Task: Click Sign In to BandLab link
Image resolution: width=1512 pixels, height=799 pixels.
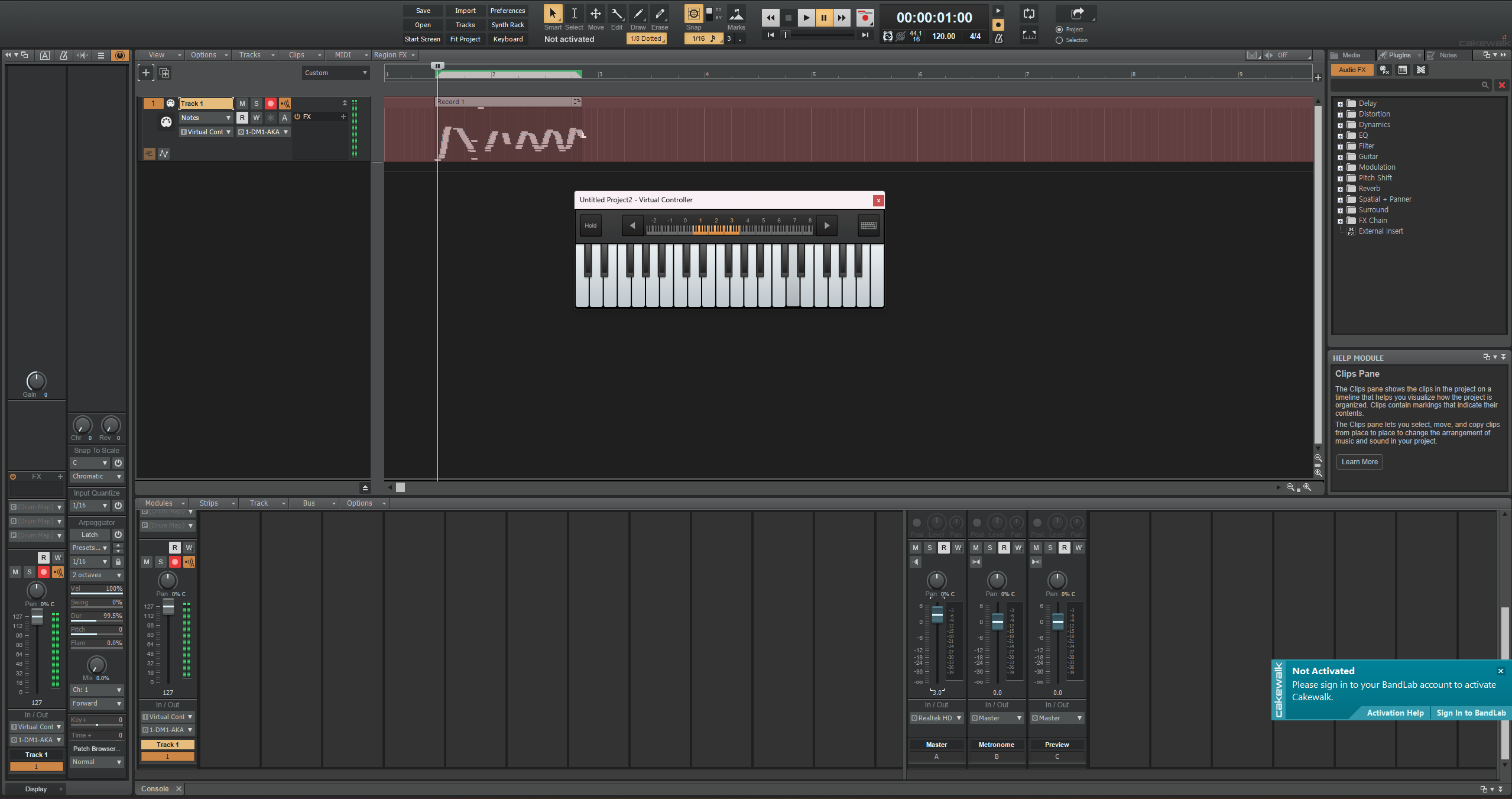Action: click(x=1471, y=713)
